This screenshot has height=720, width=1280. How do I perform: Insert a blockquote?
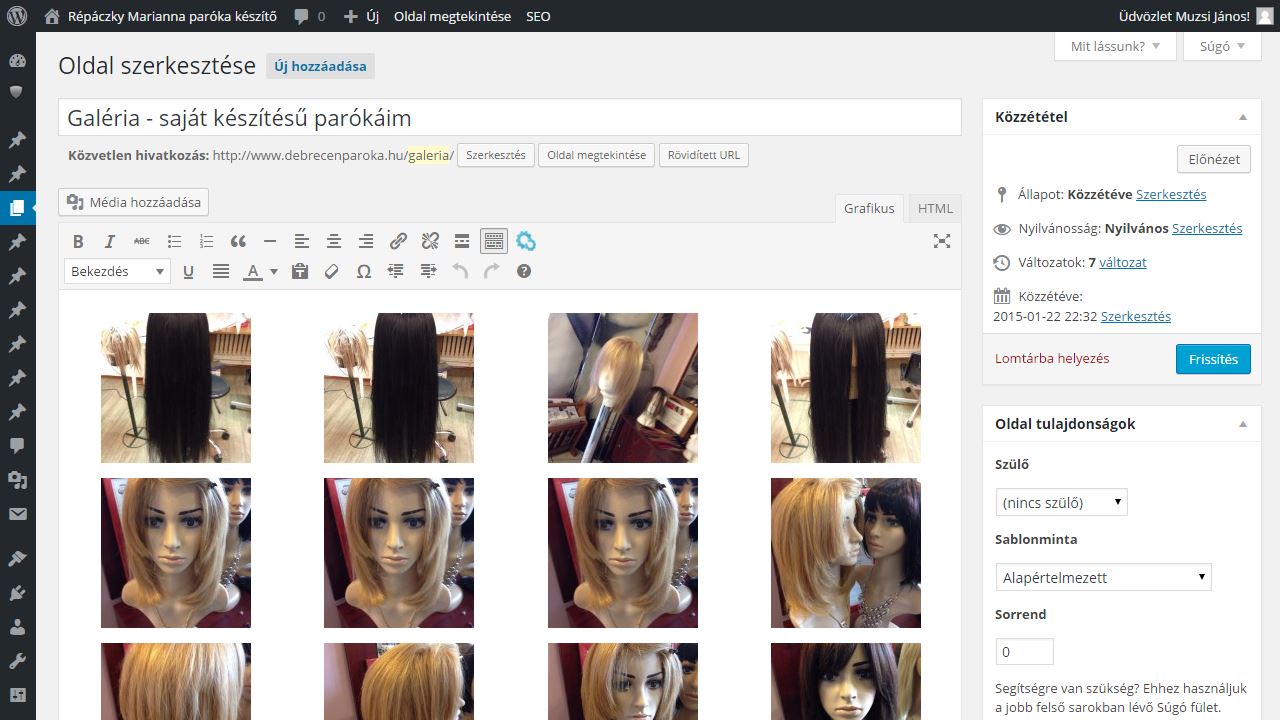click(x=238, y=241)
